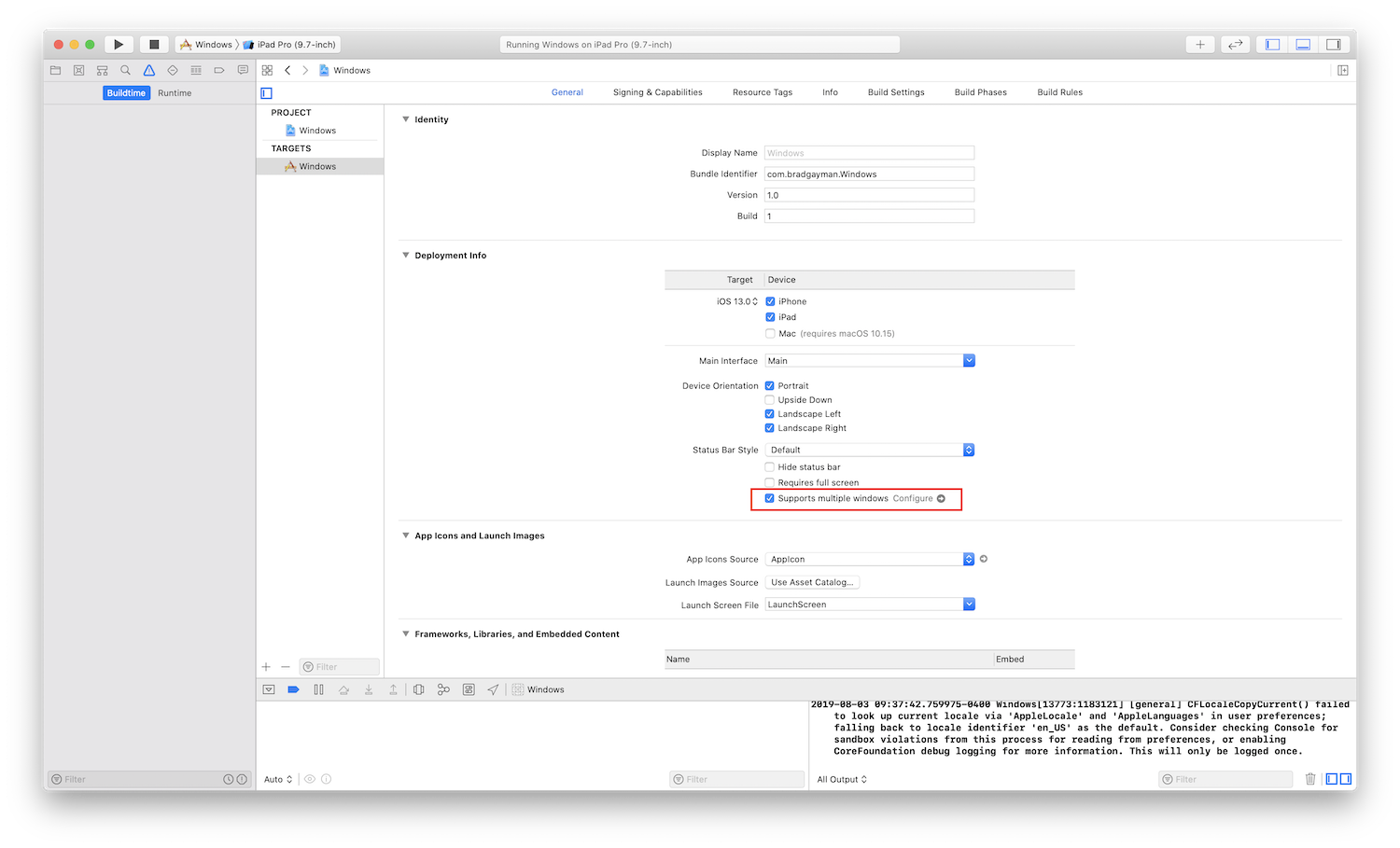The height and width of the screenshot is (848, 1400).
Task: Open the Breakpoint navigator
Action: [219, 70]
